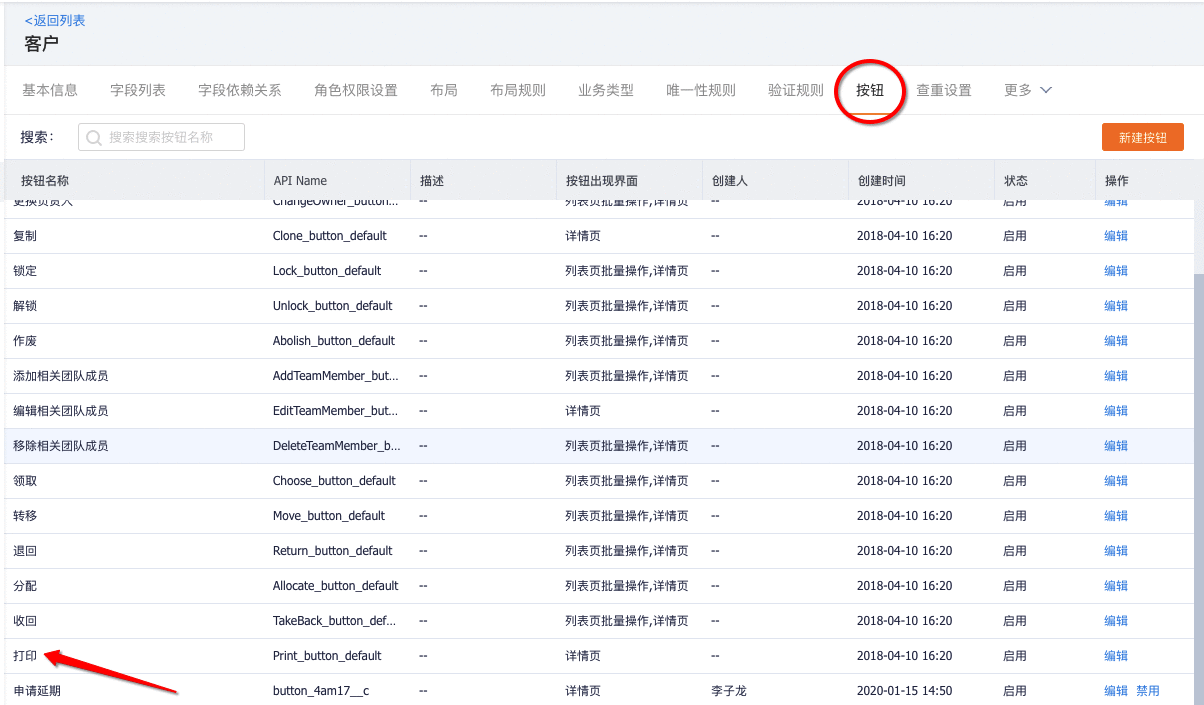1204x705 pixels.
Task: Click the 描述 column header
Action: tap(432, 181)
